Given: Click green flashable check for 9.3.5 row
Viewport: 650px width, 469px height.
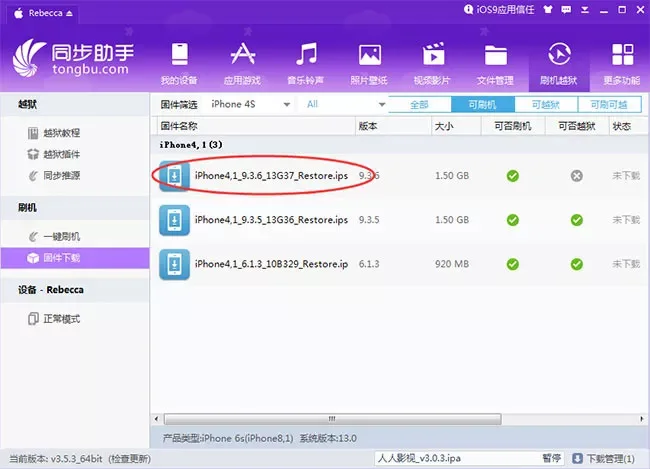Looking at the screenshot, I should click(513, 220).
